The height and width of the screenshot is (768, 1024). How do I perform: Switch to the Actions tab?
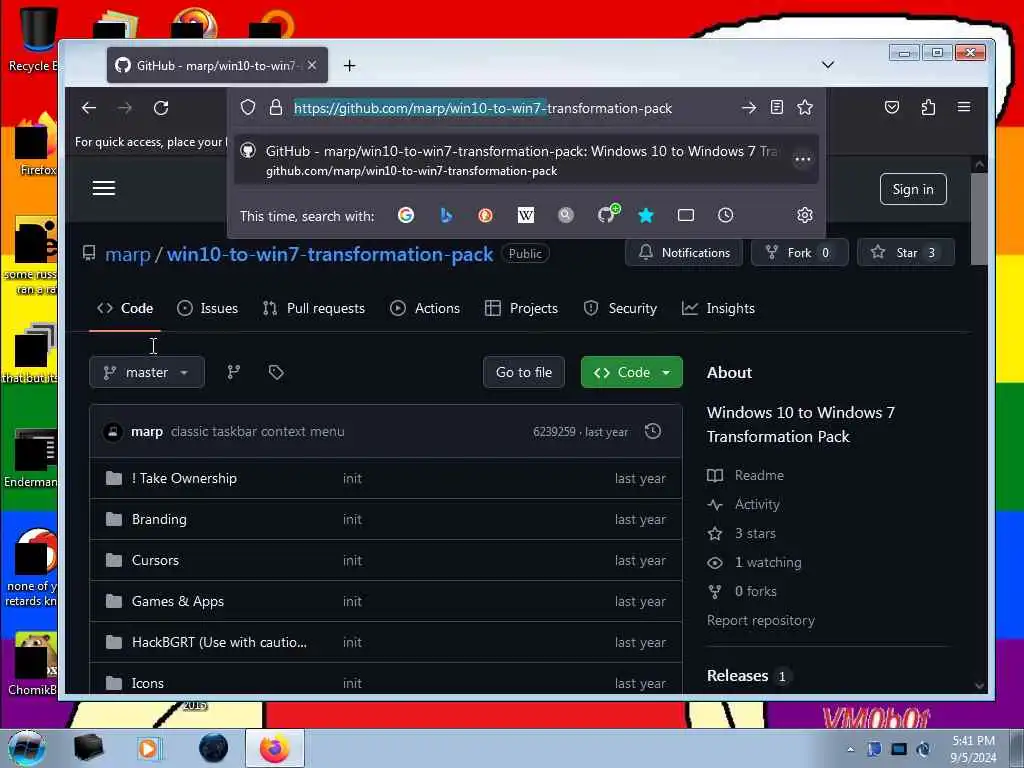(x=425, y=308)
